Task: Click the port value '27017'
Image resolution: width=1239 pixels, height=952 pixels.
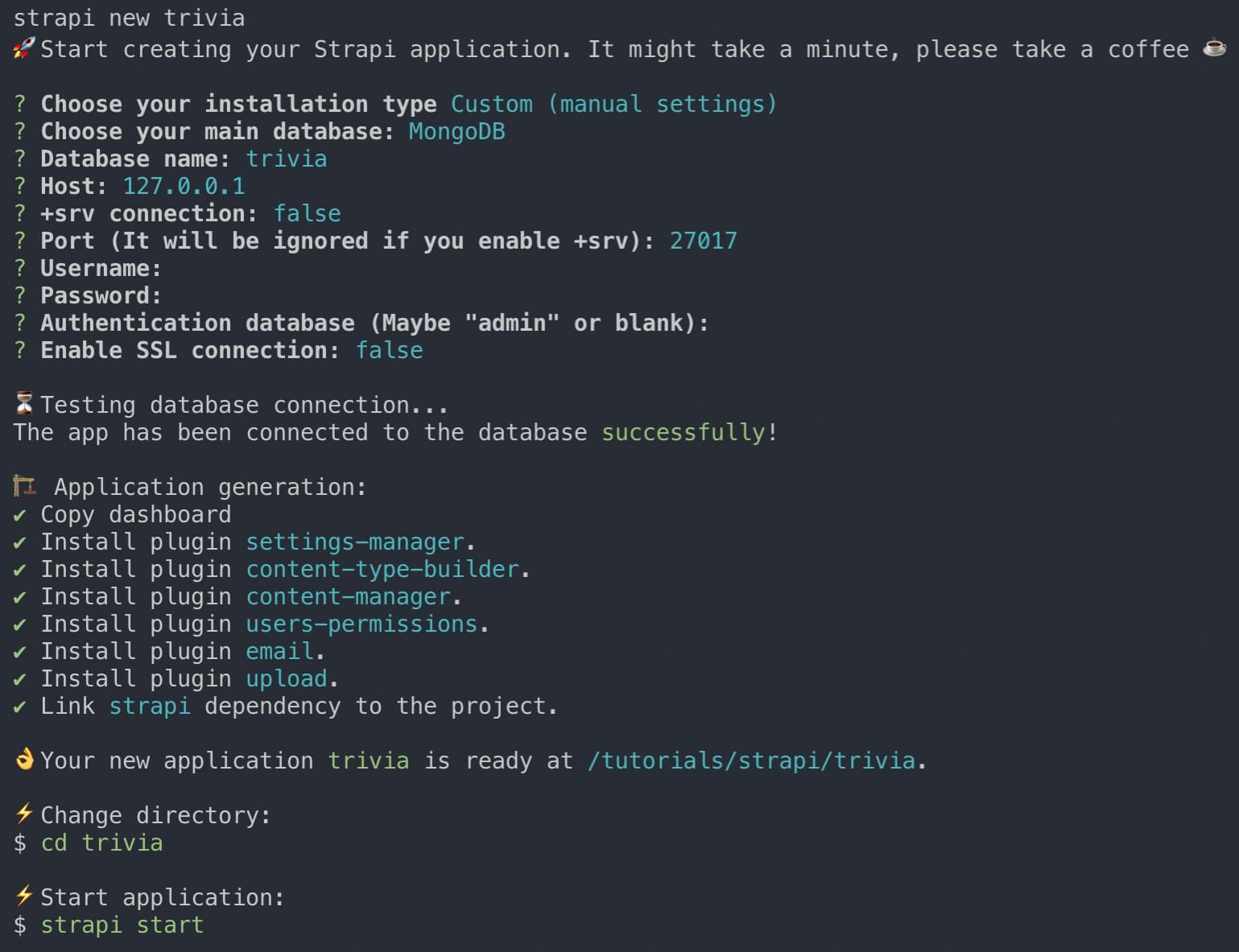Action: tap(704, 241)
